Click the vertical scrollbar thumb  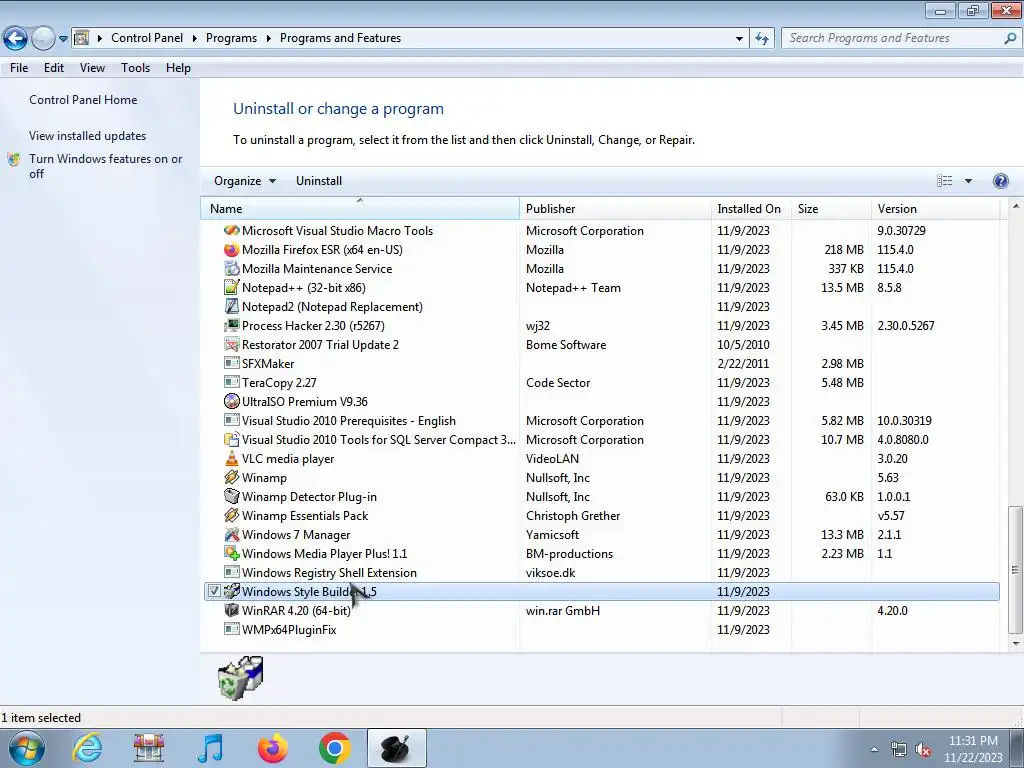[1015, 569]
